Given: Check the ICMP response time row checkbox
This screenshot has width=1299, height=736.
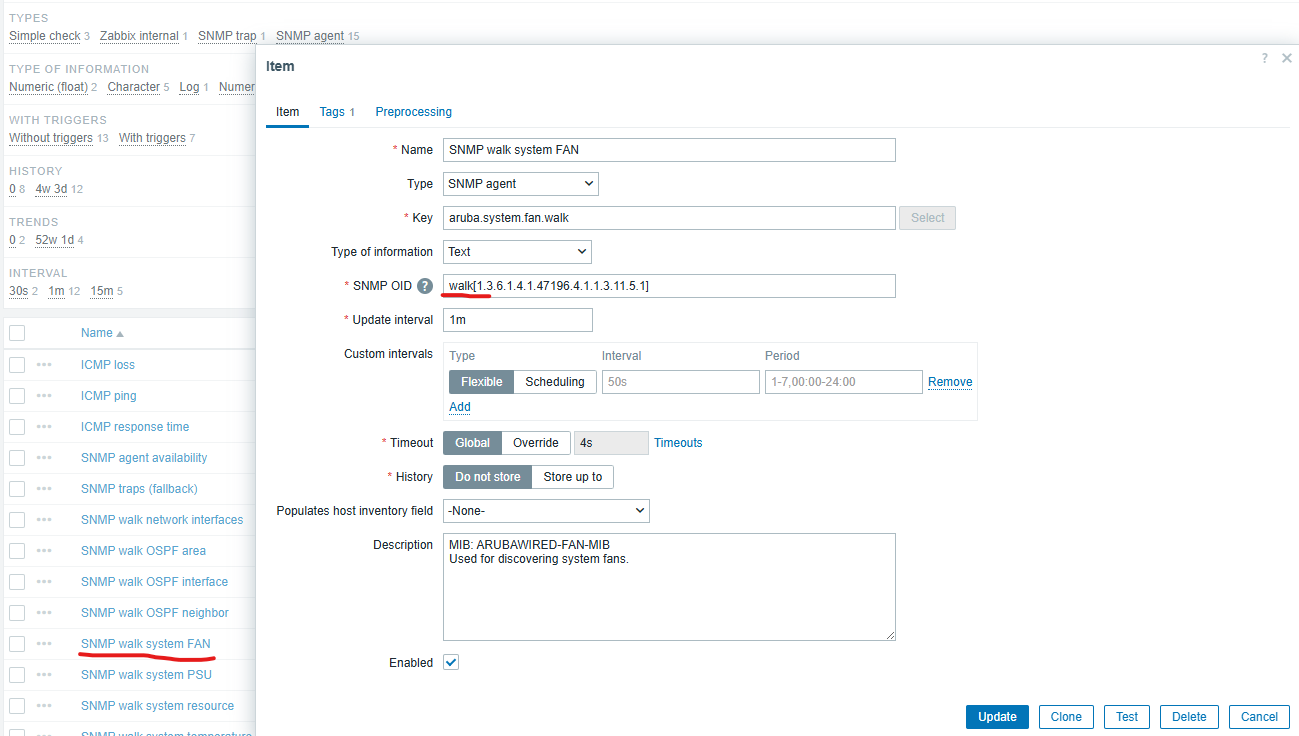Looking at the screenshot, I should 17,427.
